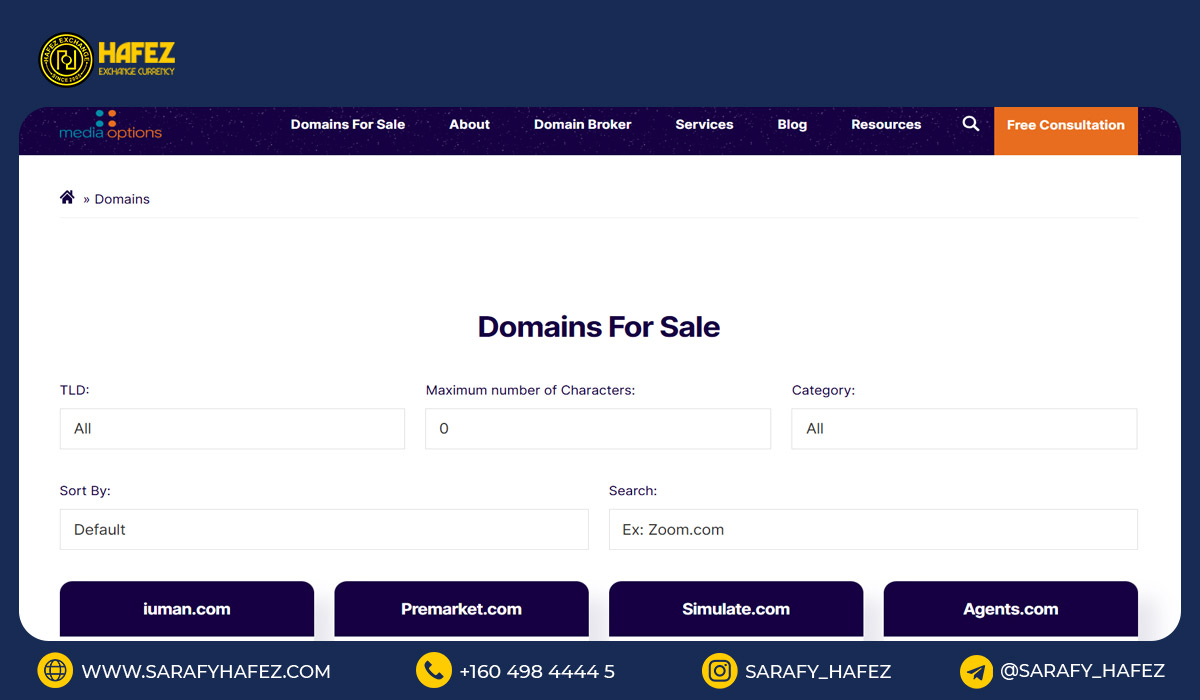Click the home breadcrumb icon

[67, 198]
